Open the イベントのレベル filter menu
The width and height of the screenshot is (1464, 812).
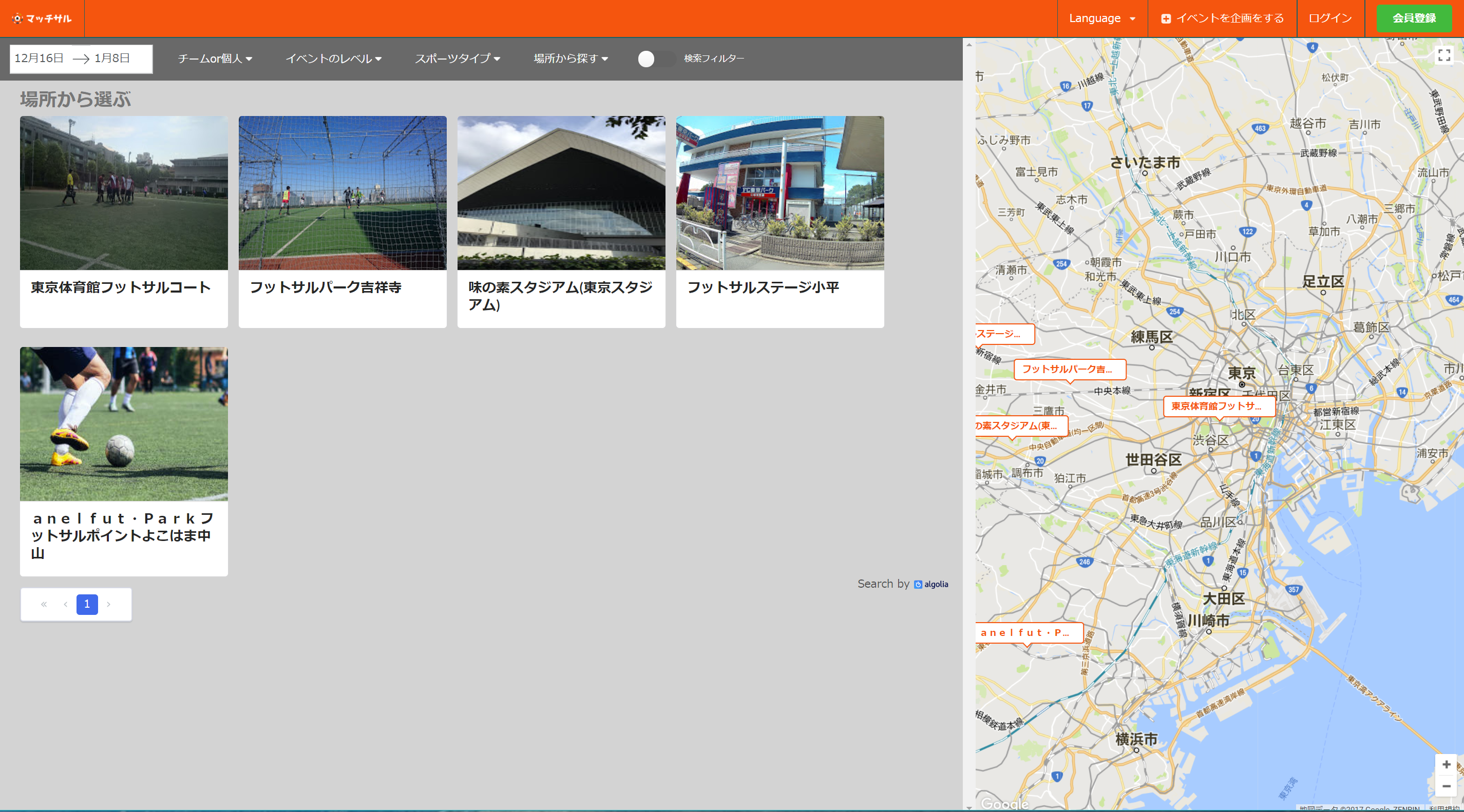[333, 59]
